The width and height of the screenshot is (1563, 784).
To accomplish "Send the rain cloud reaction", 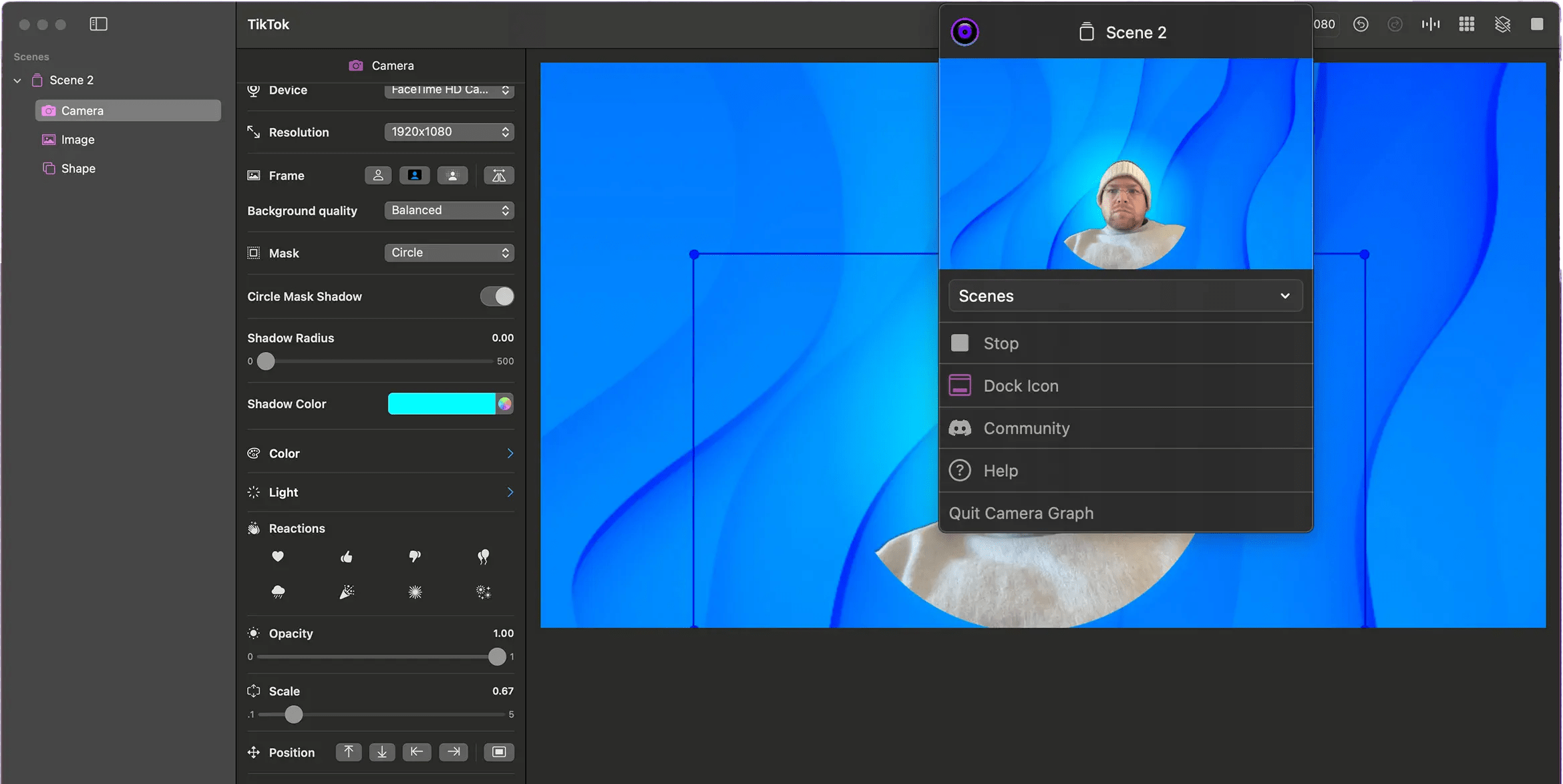I will coord(278,592).
